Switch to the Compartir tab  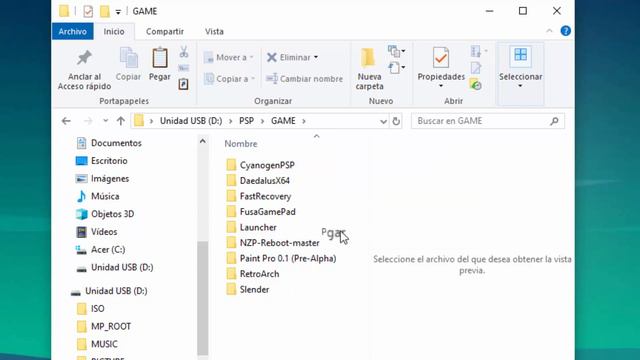pos(165,31)
